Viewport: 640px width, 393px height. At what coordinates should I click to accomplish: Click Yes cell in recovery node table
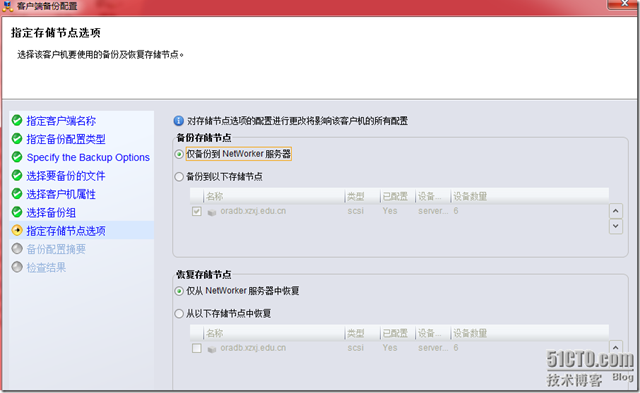point(390,348)
